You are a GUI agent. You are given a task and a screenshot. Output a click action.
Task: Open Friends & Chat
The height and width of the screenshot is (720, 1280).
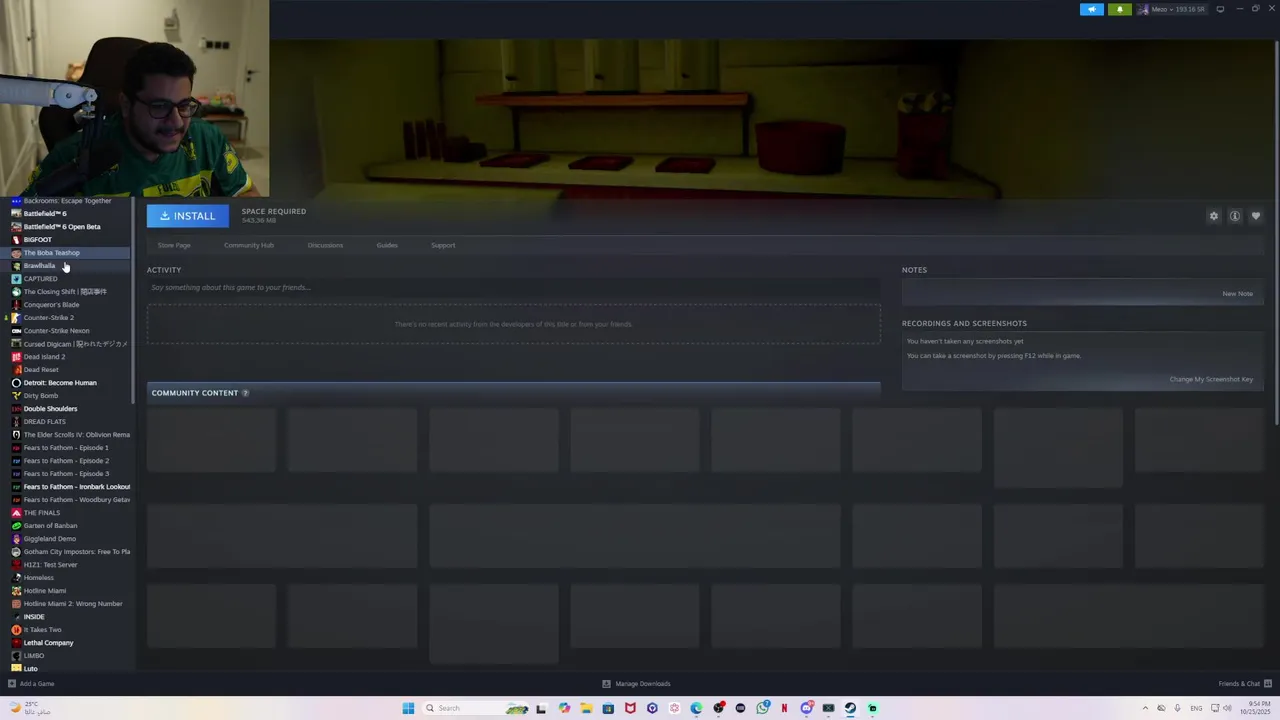pos(1243,684)
